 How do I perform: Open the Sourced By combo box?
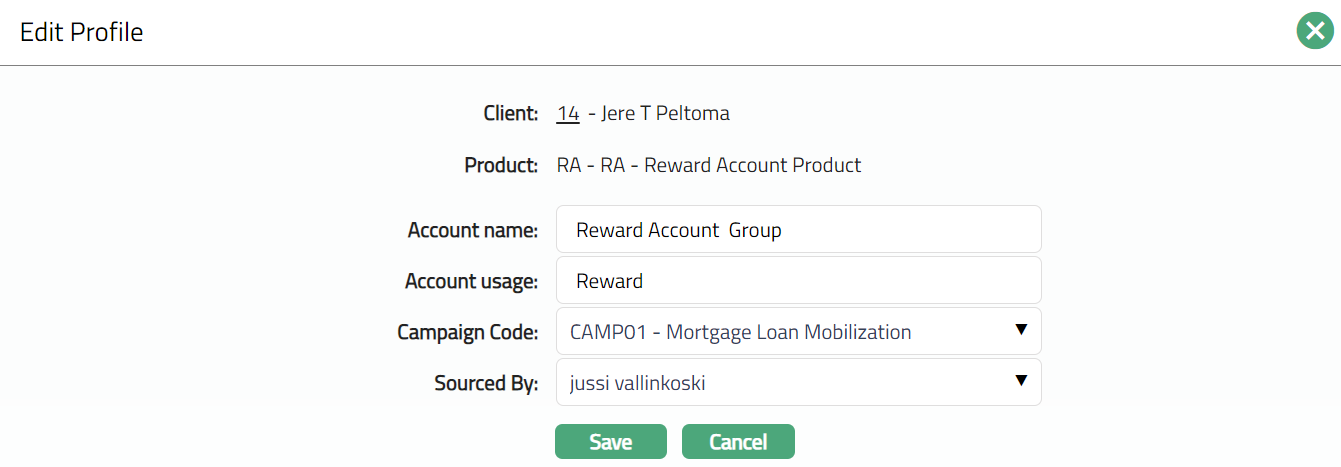click(x=780, y=383)
